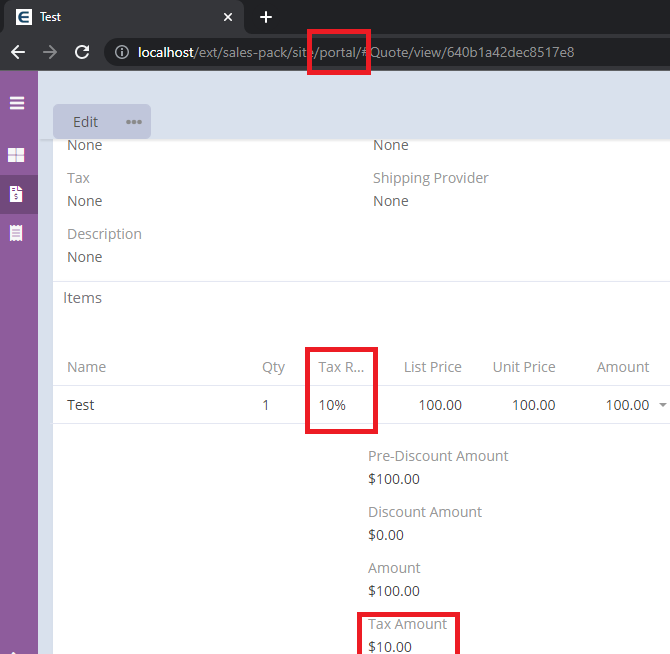The image size is (670, 654).
Task: Click the Shipping Provider field value
Action: tap(391, 201)
